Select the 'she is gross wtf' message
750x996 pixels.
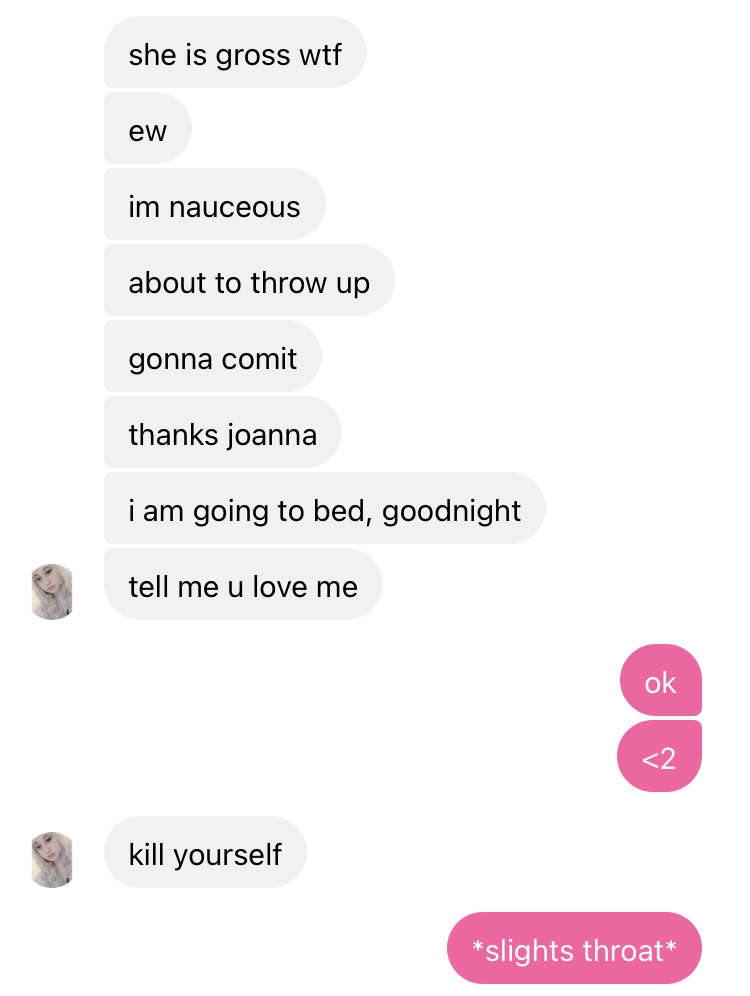pos(235,52)
